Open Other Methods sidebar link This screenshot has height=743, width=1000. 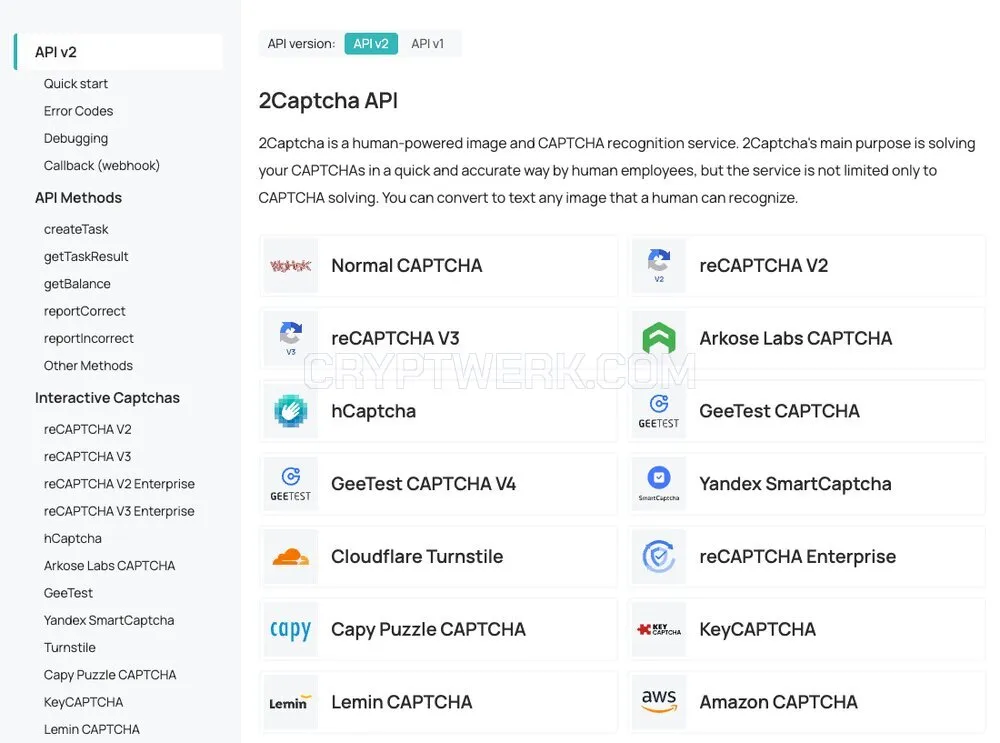(89, 366)
